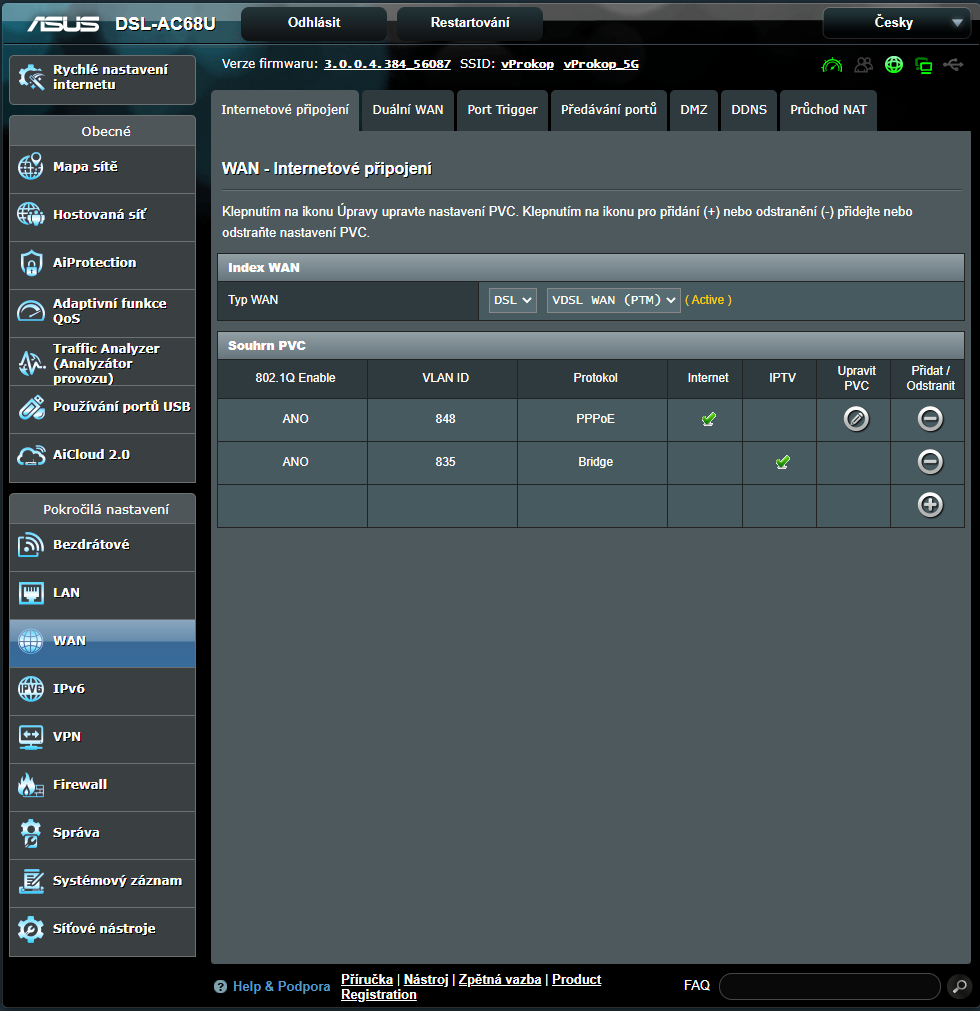980x1011 pixels.
Task: Open the DDNS tab
Action: pos(749,110)
